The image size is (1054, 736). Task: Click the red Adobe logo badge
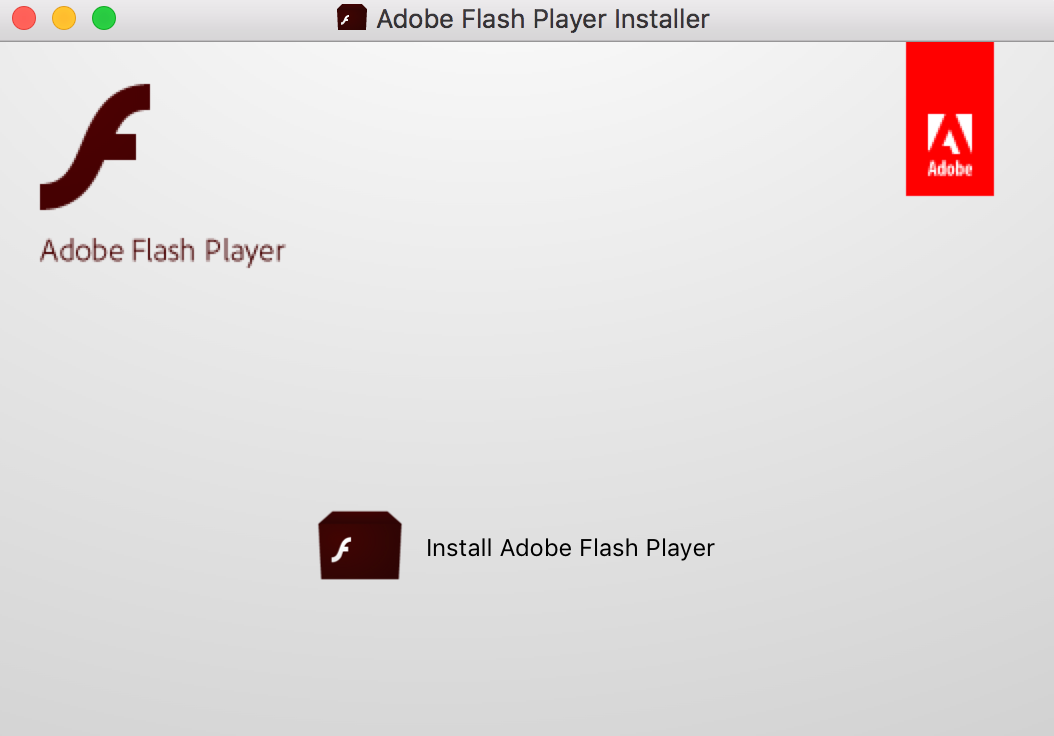click(x=949, y=118)
